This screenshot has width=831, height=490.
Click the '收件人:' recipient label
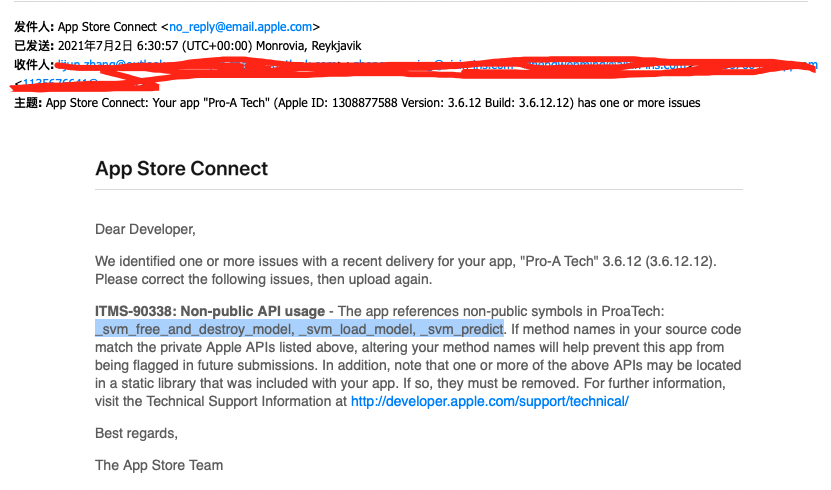(x=34, y=65)
